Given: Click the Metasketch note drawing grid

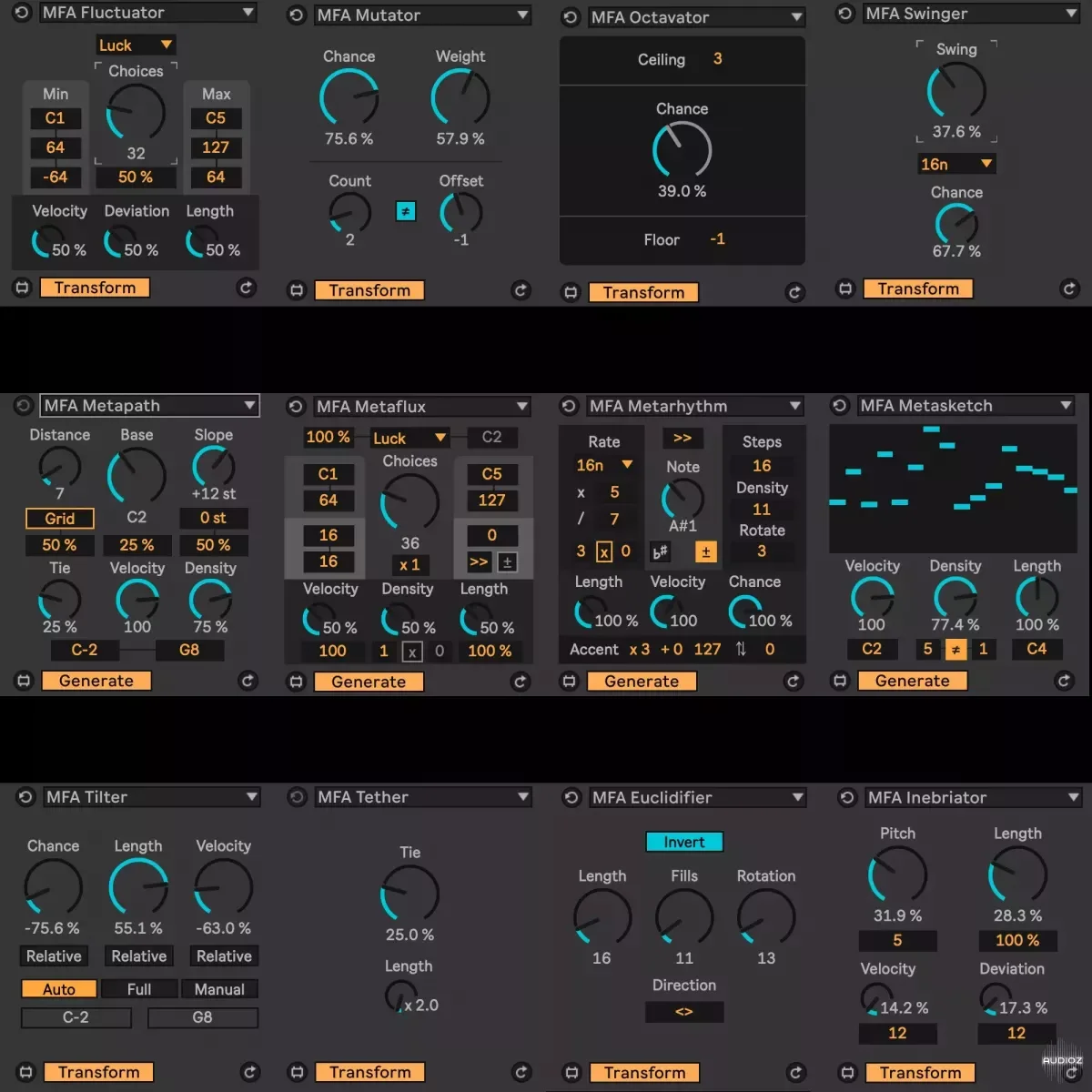Looking at the screenshot, I should click(954, 489).
